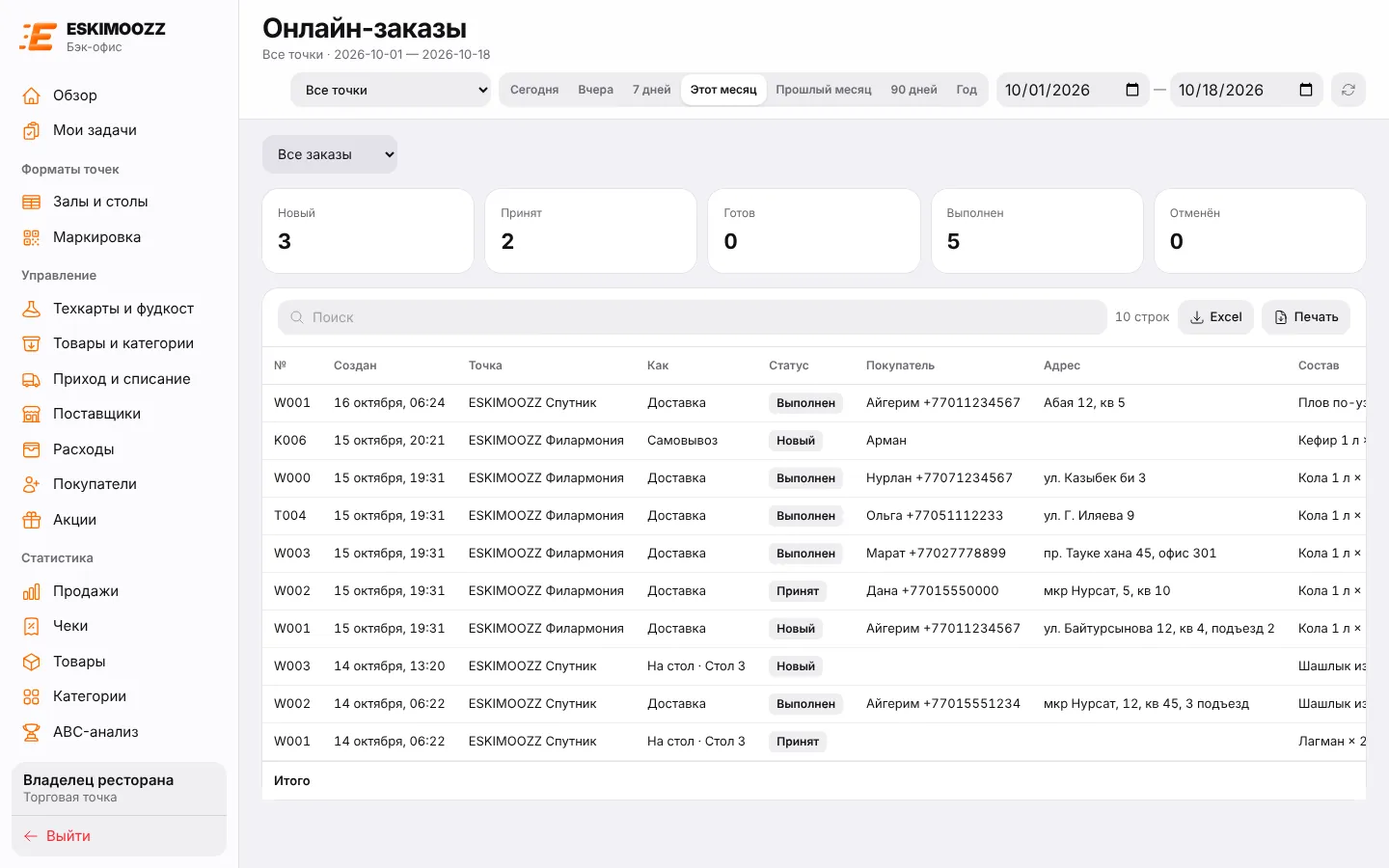Click the Новый orders summary card

tap(368, 231)
